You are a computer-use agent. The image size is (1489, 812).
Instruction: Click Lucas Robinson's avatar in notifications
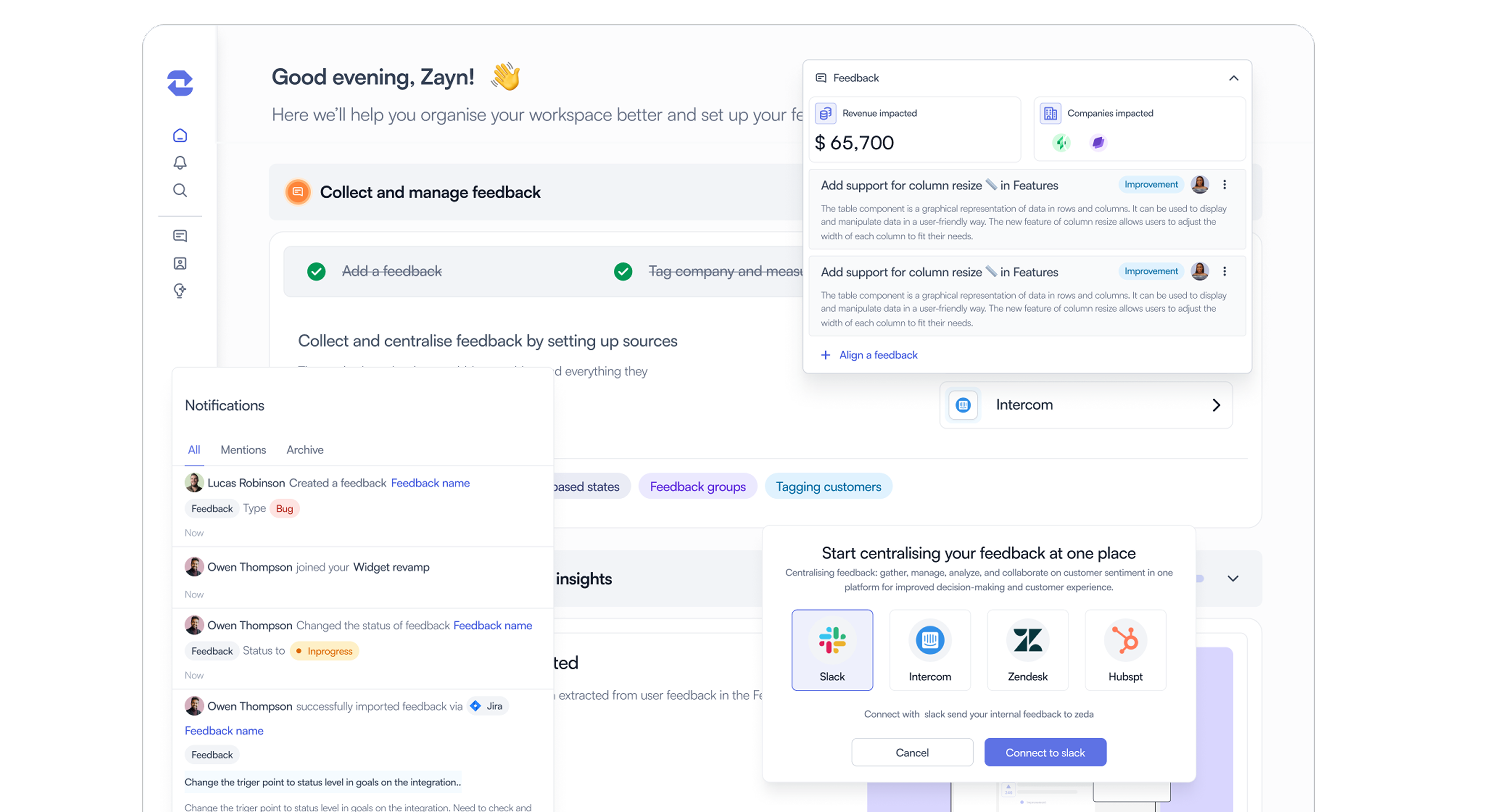(x=194, y=482)
